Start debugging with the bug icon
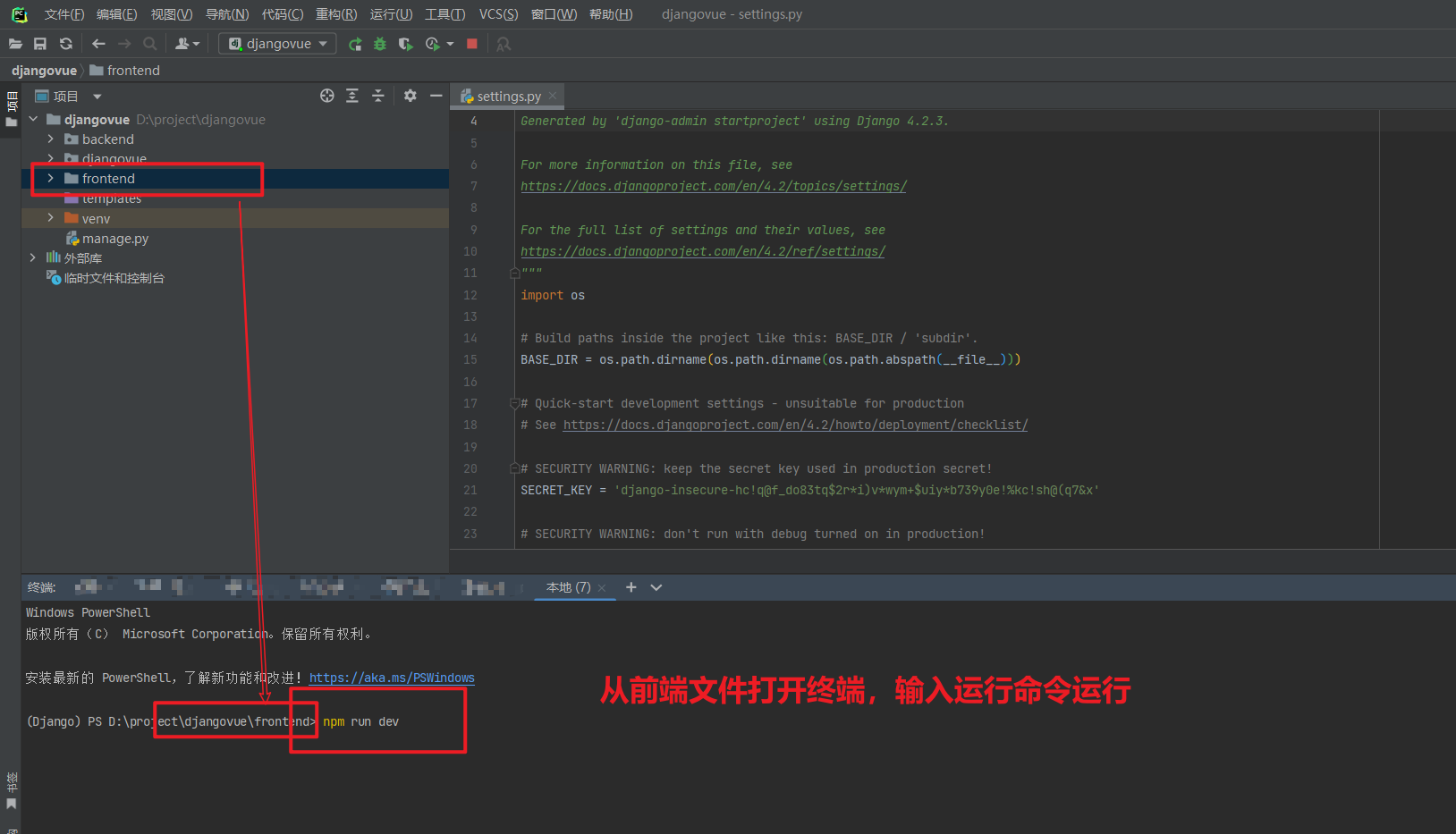The width and height of the screenshot is (1456, 834). 380,44
